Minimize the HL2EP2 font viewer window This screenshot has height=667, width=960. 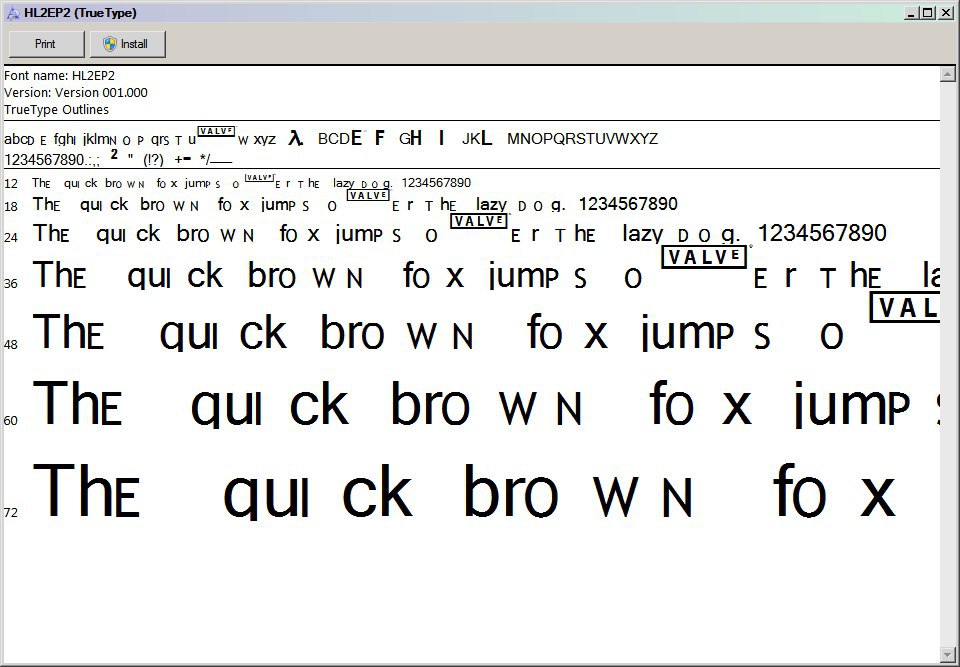click(912, 12)
